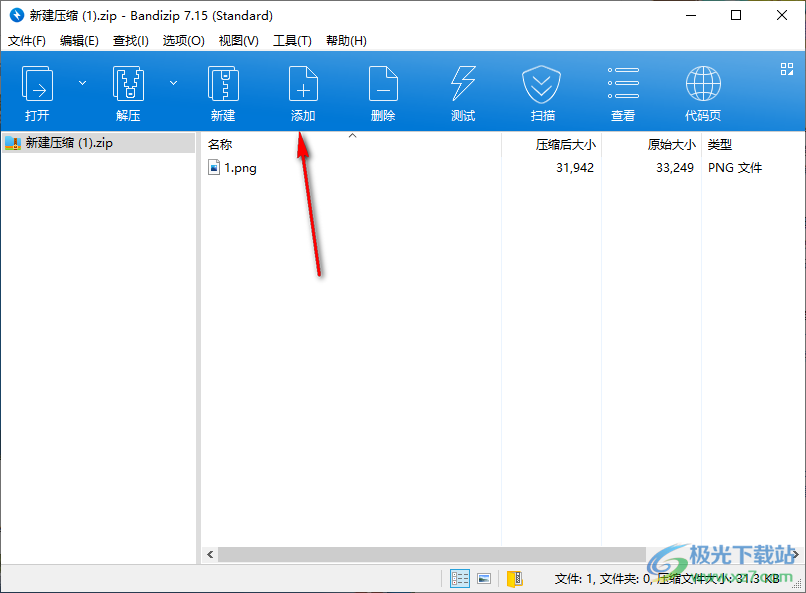The height and width of the screenshot is (593, 806).
Task: Click the Bandizip app icon in title bar
Action: 17,15
